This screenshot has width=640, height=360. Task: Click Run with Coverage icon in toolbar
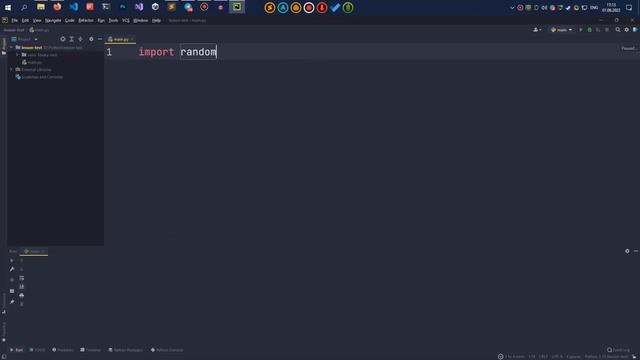(x=598, y=30)
